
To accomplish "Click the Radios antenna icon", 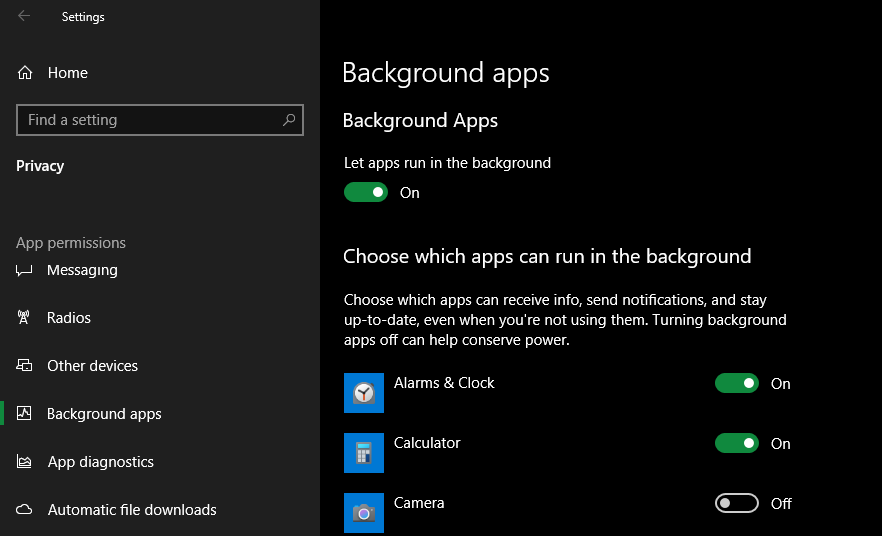I will [24, 317].
